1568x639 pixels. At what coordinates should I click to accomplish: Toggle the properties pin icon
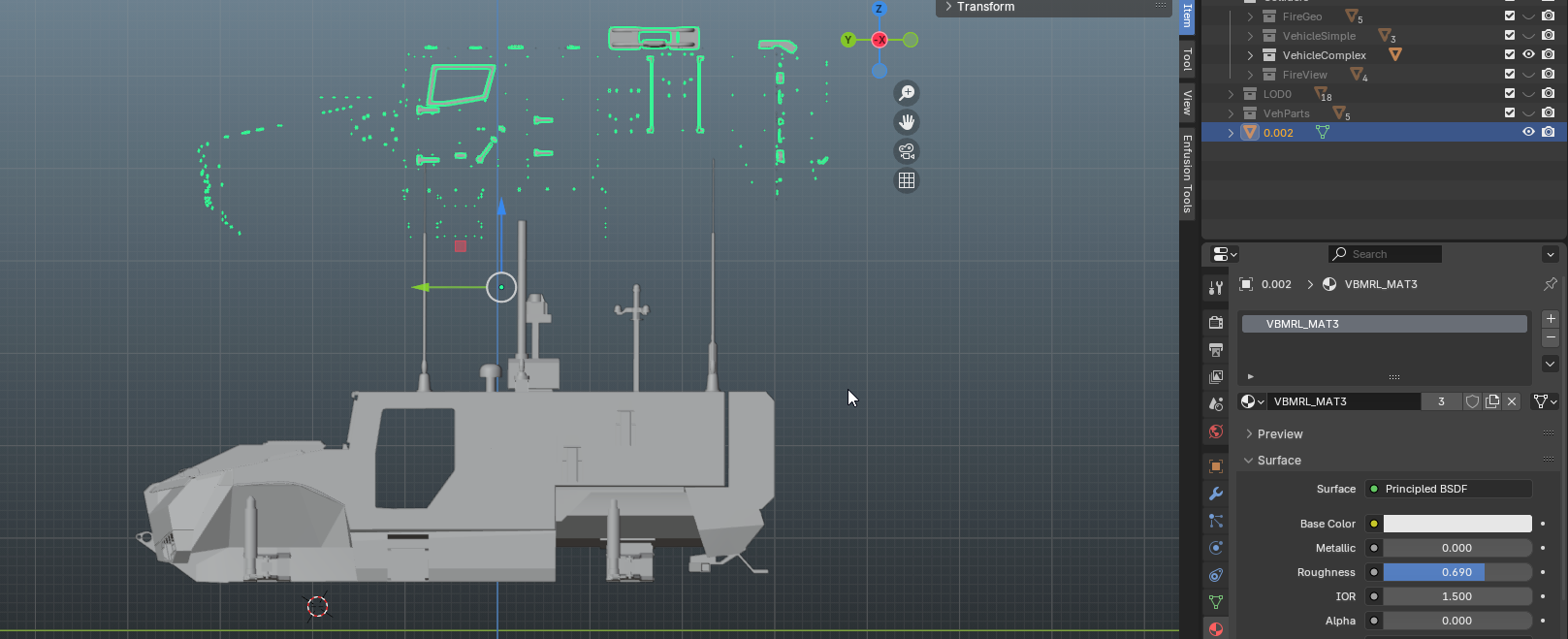coord(1550,284)
